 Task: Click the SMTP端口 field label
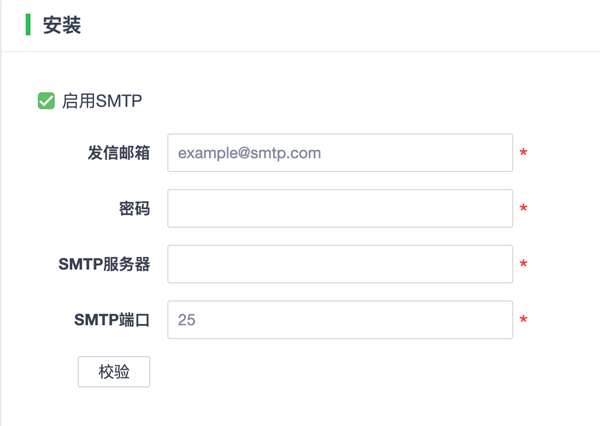[111, 320]
